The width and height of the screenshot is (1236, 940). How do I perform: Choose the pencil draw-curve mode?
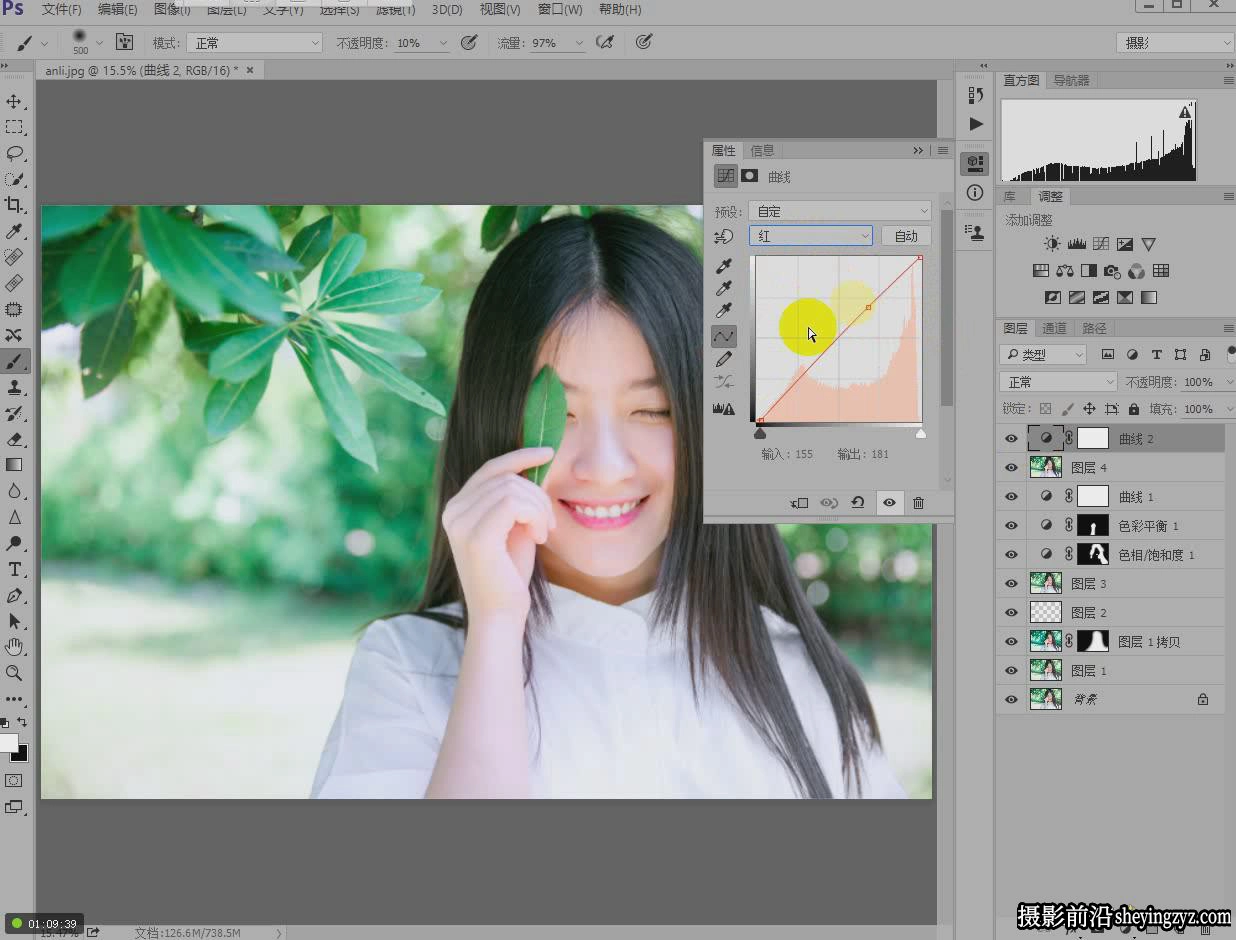point(724,359)
